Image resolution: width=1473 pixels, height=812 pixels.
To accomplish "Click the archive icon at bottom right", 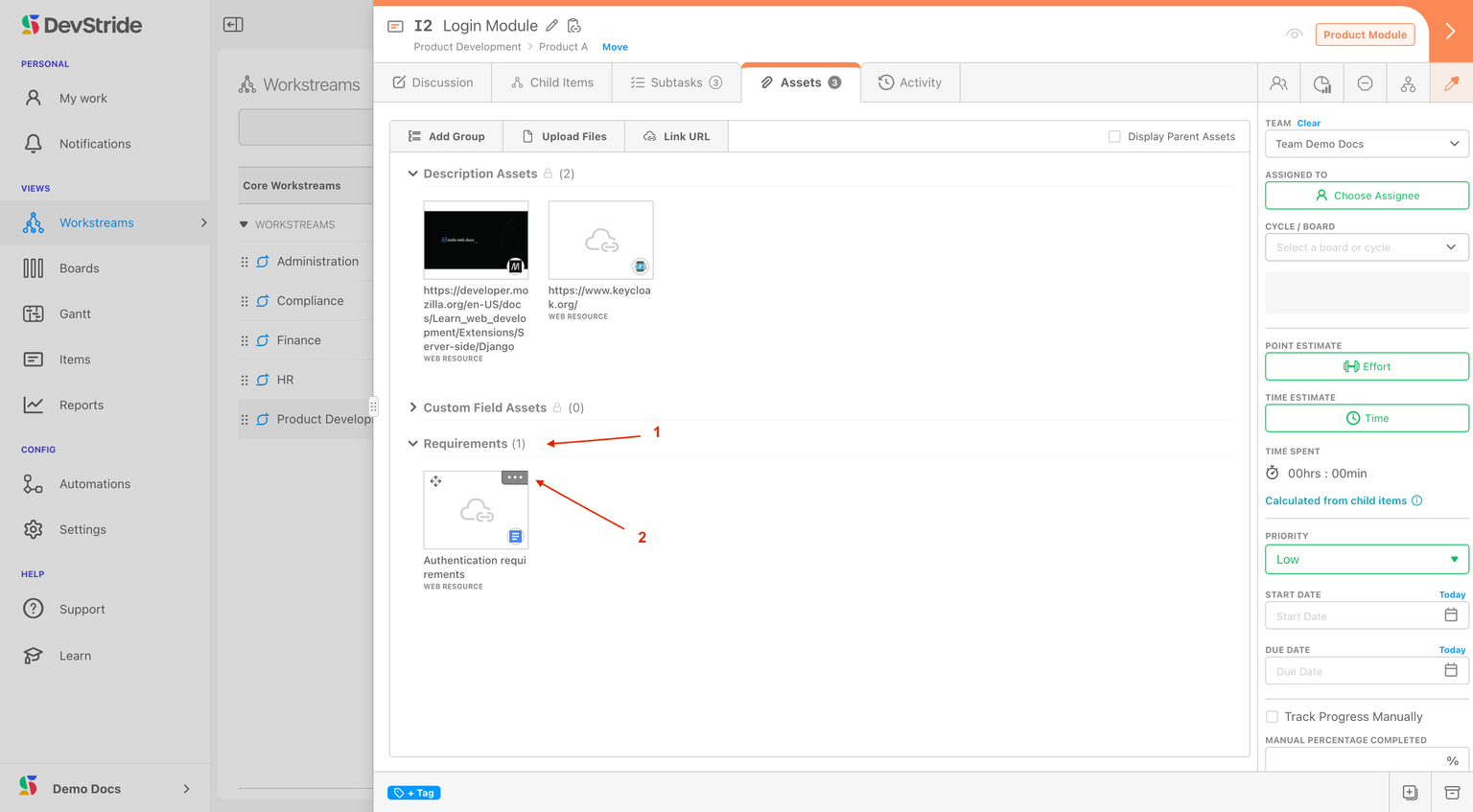I will (1452, 793).
